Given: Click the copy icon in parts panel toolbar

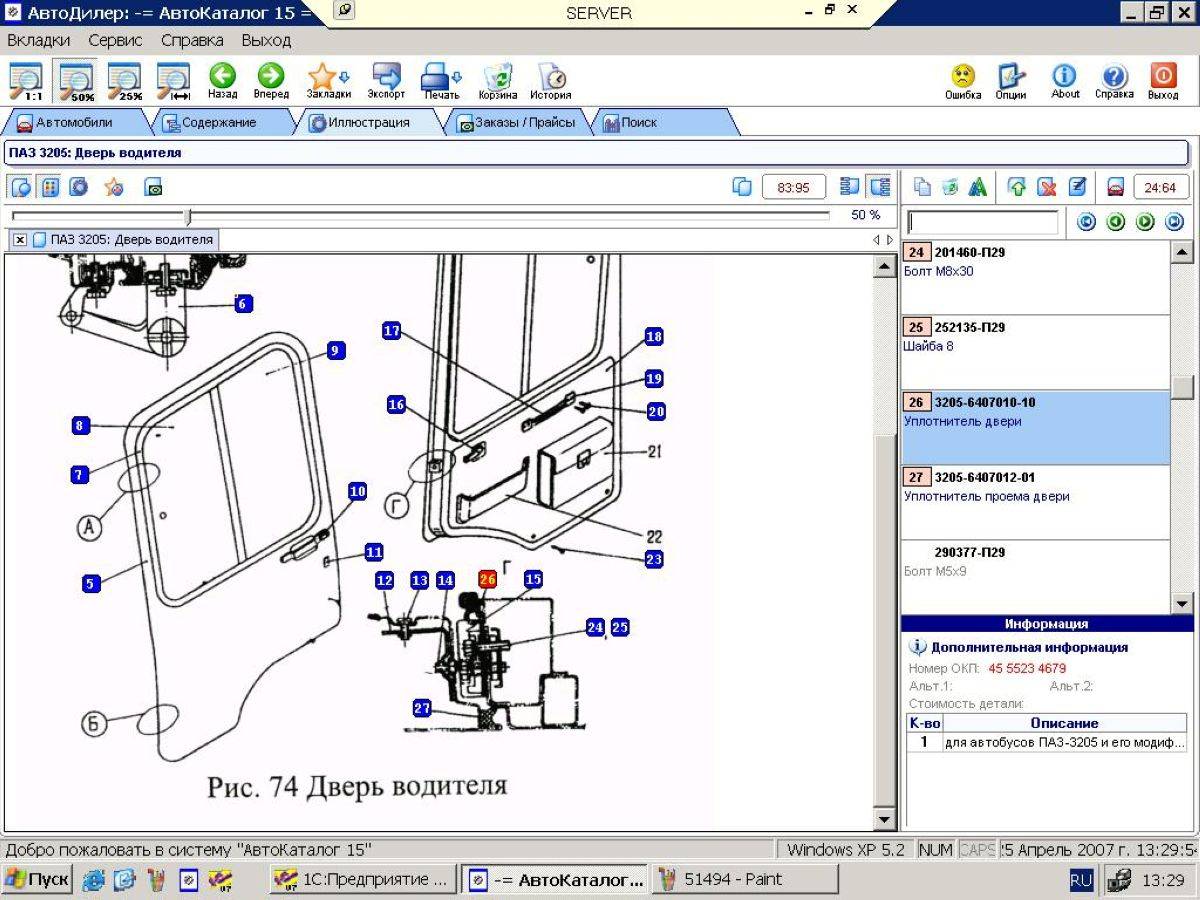Looking at the screenshot, I should [922, 187].
